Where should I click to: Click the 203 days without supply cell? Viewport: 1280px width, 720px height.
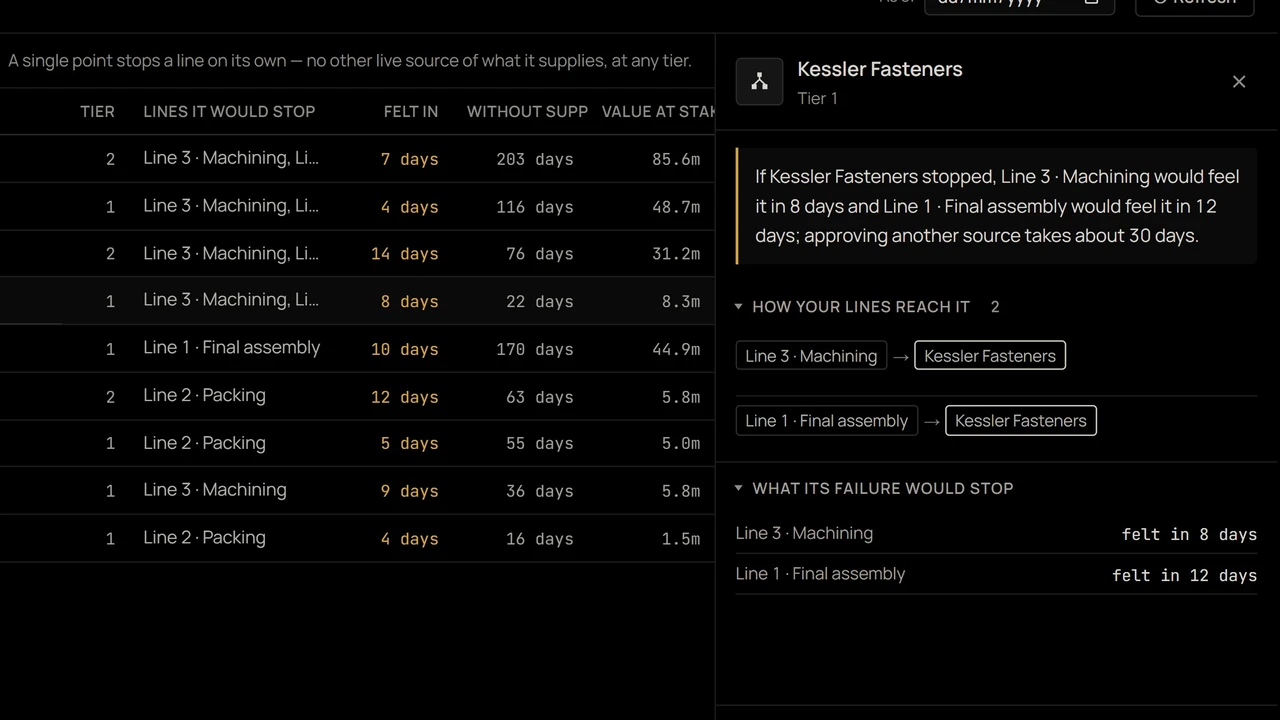click(535, 159)
